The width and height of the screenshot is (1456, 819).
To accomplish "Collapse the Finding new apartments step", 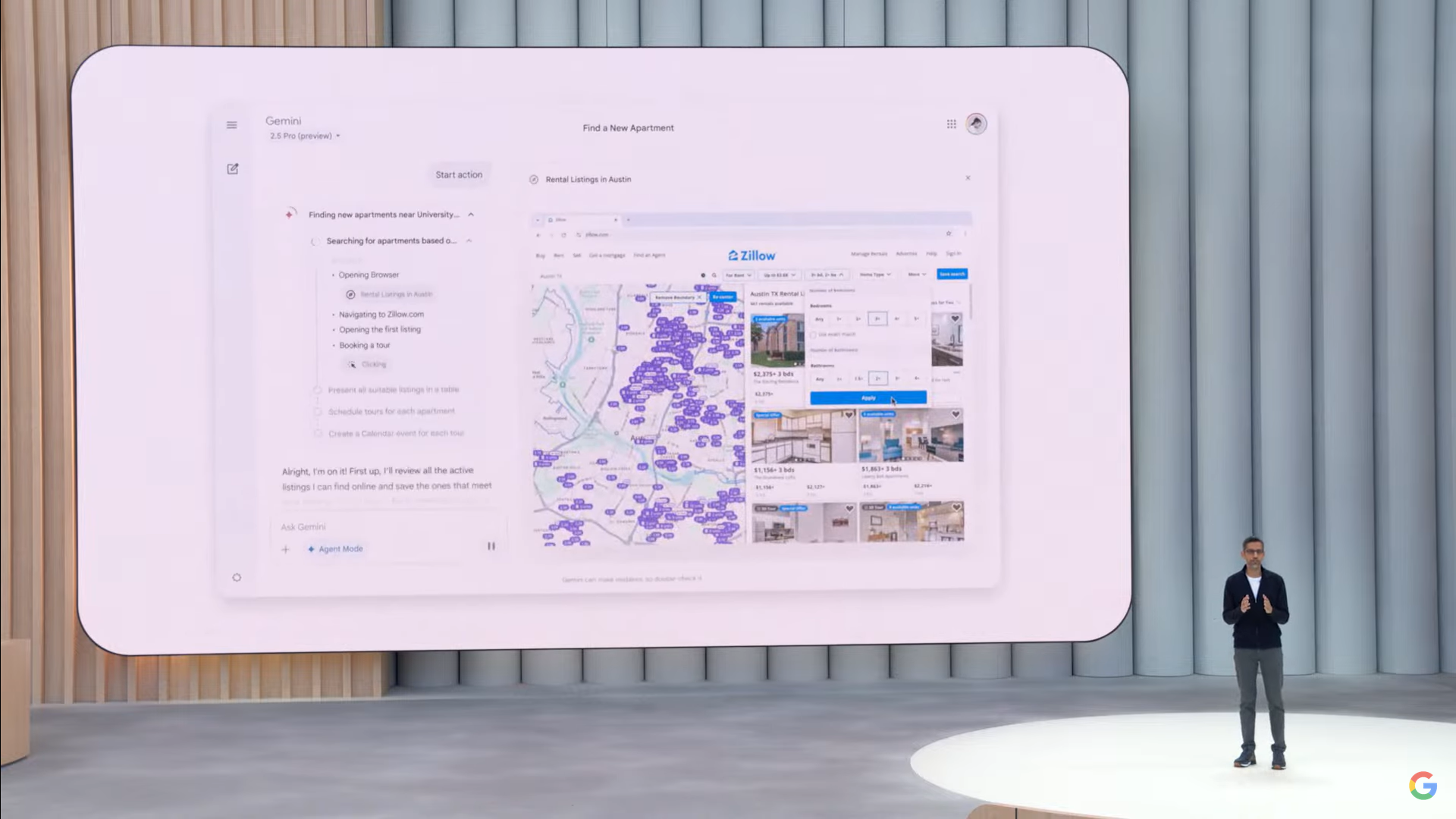I will pos(471,215).
